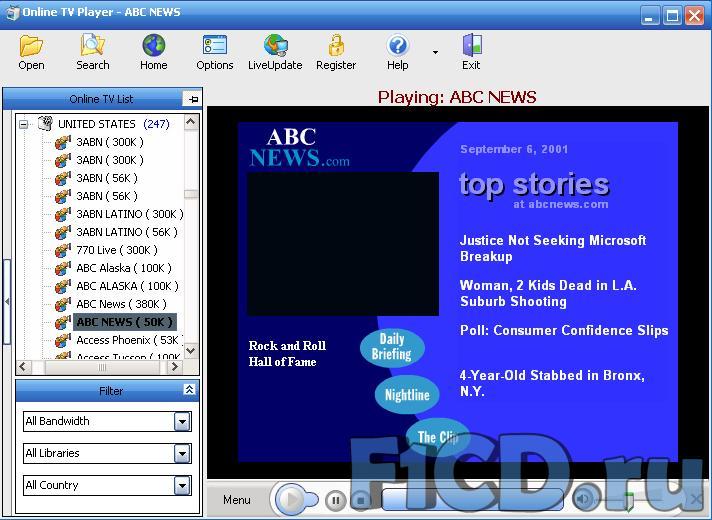712x520 pixels.
Task: Stop playback with the stop button
Action: 361,500
